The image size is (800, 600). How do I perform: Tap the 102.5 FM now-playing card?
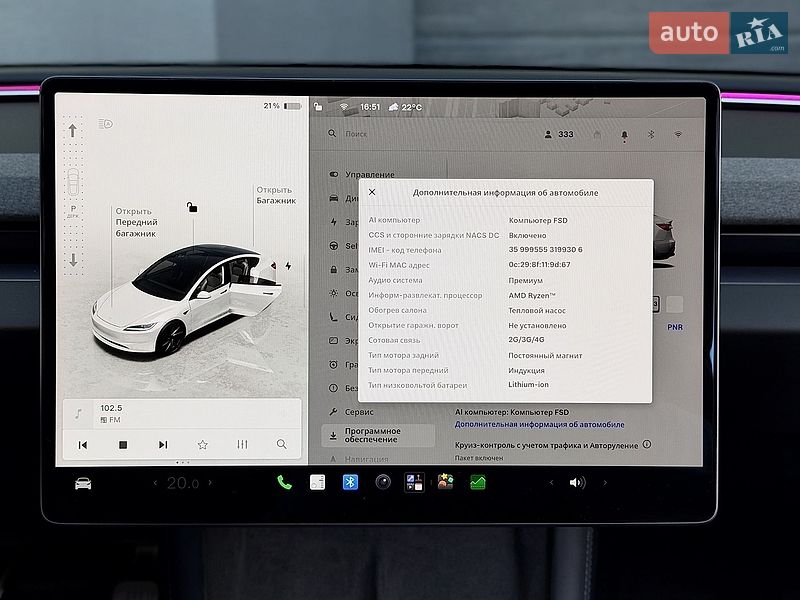point(182,414)
